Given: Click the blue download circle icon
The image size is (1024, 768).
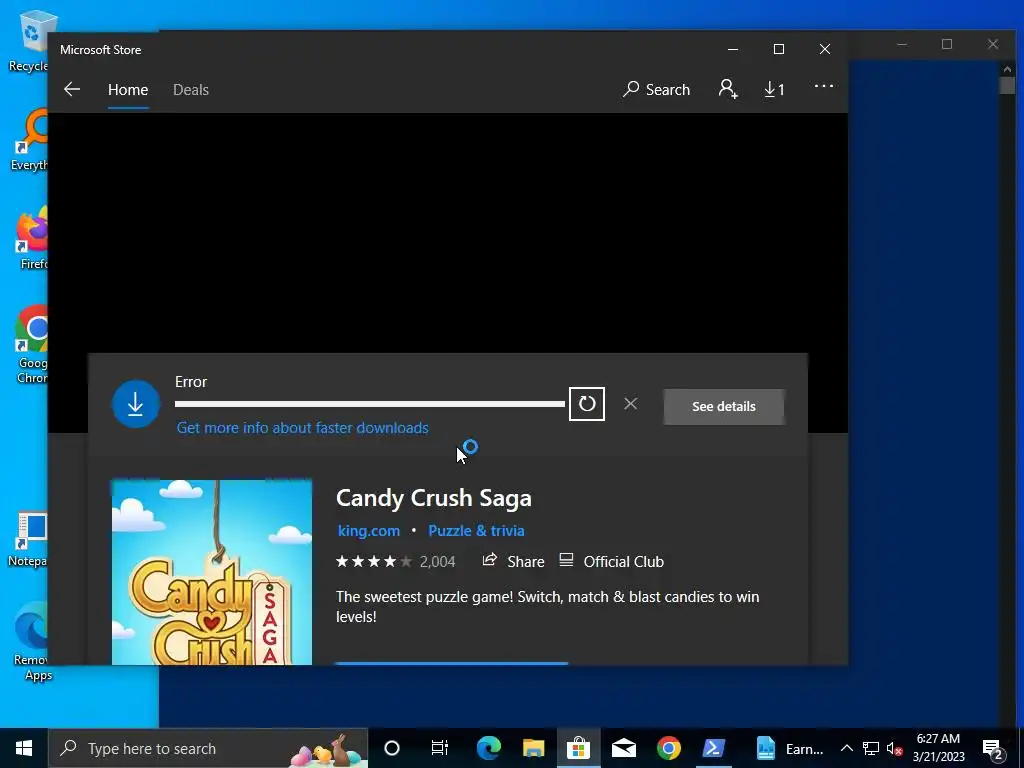Looking at the screenshot, I should click(x=136, y=404).
